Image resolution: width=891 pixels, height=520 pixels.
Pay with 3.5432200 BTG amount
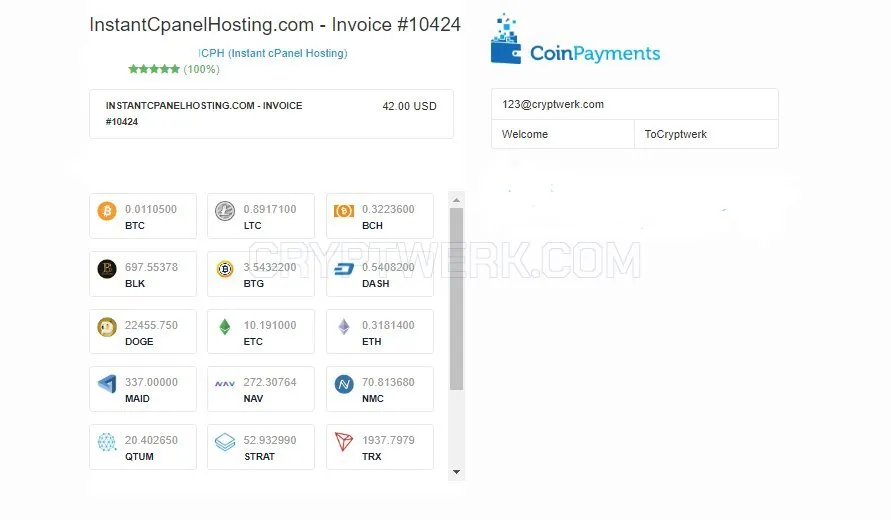point(270,267)
